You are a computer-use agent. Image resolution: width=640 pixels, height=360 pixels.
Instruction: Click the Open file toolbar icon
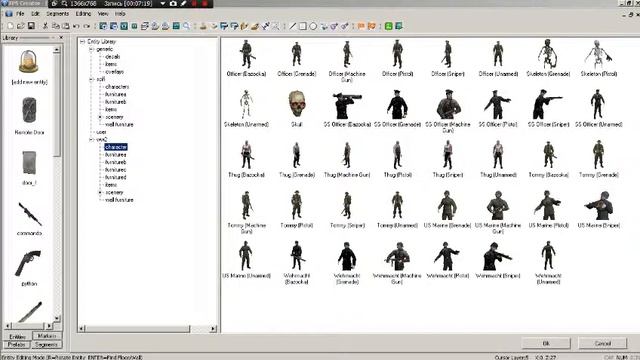click(20, 26)
